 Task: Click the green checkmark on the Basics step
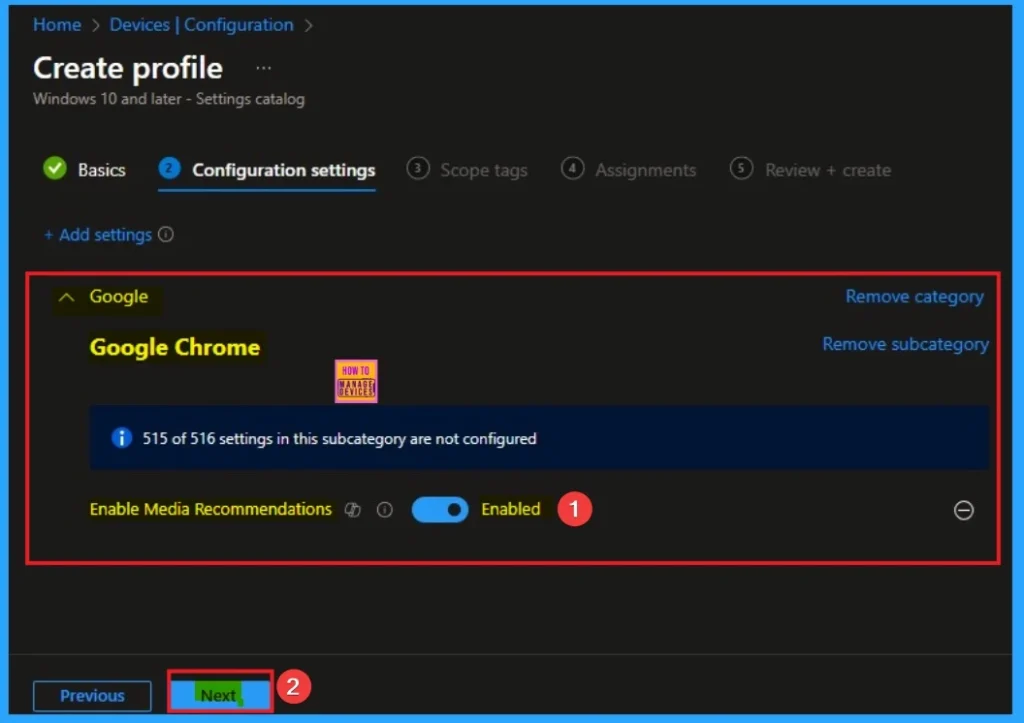click(56, 169)
